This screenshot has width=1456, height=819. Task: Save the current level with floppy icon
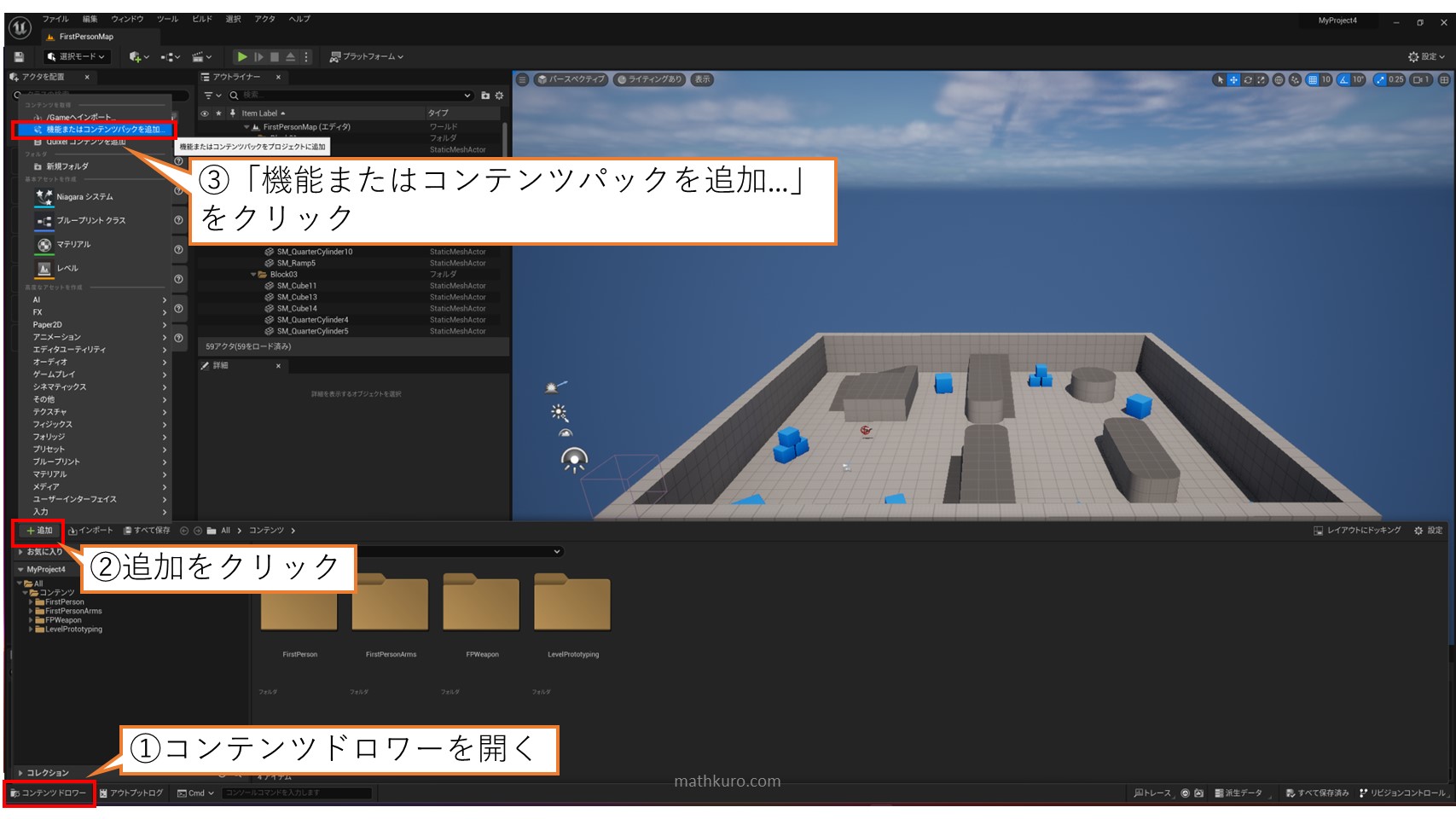pos(19,56)
